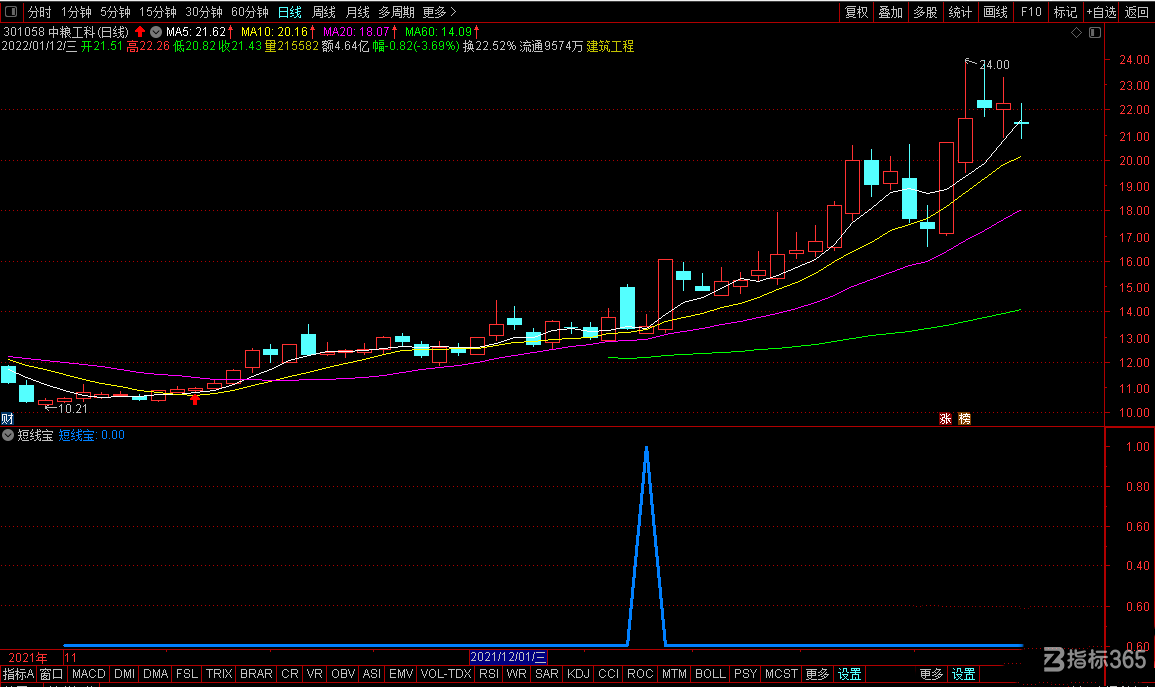
Task: Click the 短线宝: 0.00 indicator value
Action: [91, 435]
